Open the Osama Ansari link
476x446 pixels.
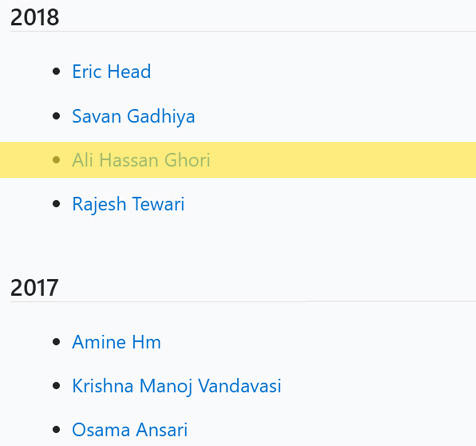click(x=130, y=430)
